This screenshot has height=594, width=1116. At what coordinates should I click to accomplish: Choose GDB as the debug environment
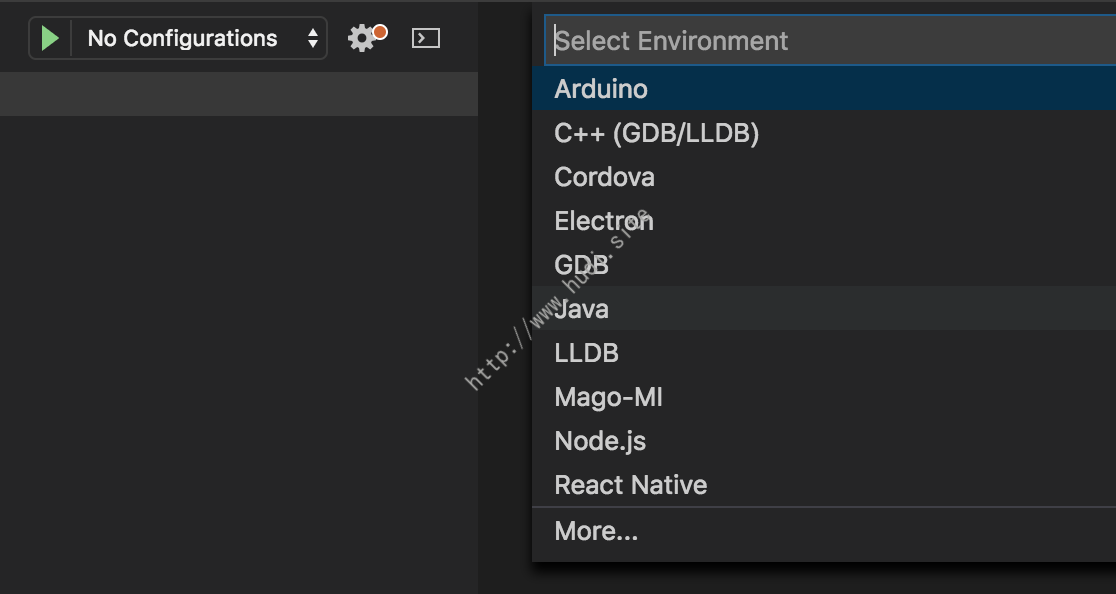824,265
